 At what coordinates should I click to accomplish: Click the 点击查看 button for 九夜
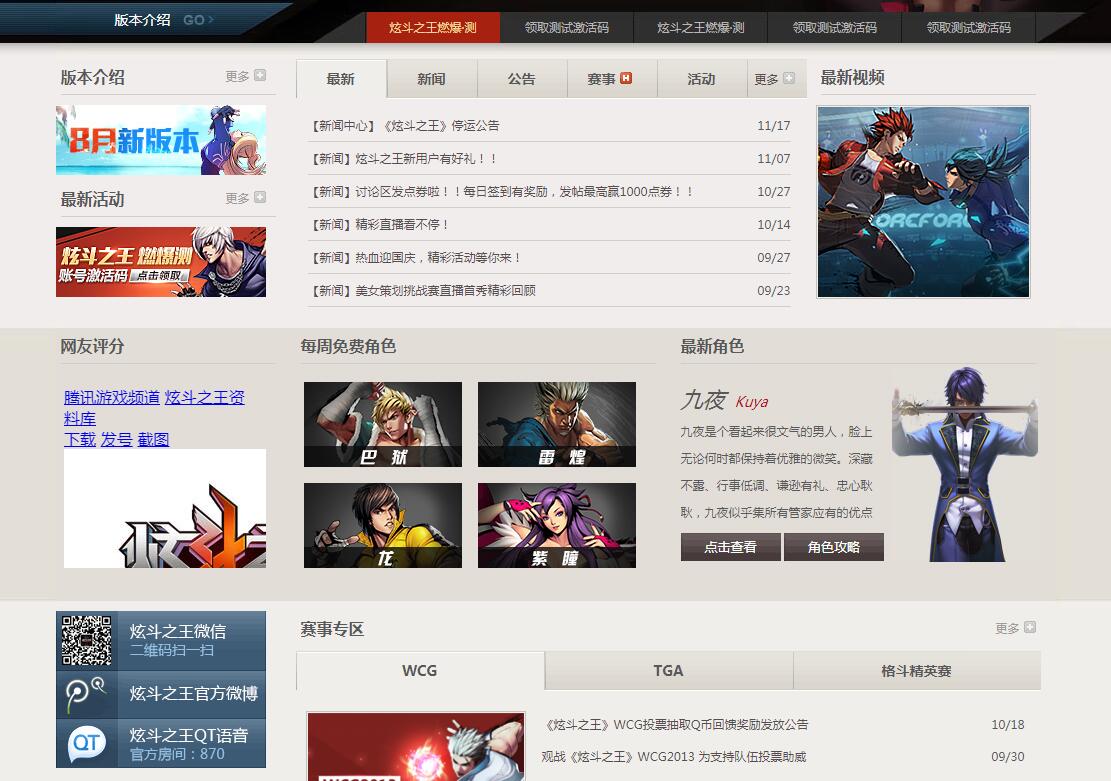731,547
